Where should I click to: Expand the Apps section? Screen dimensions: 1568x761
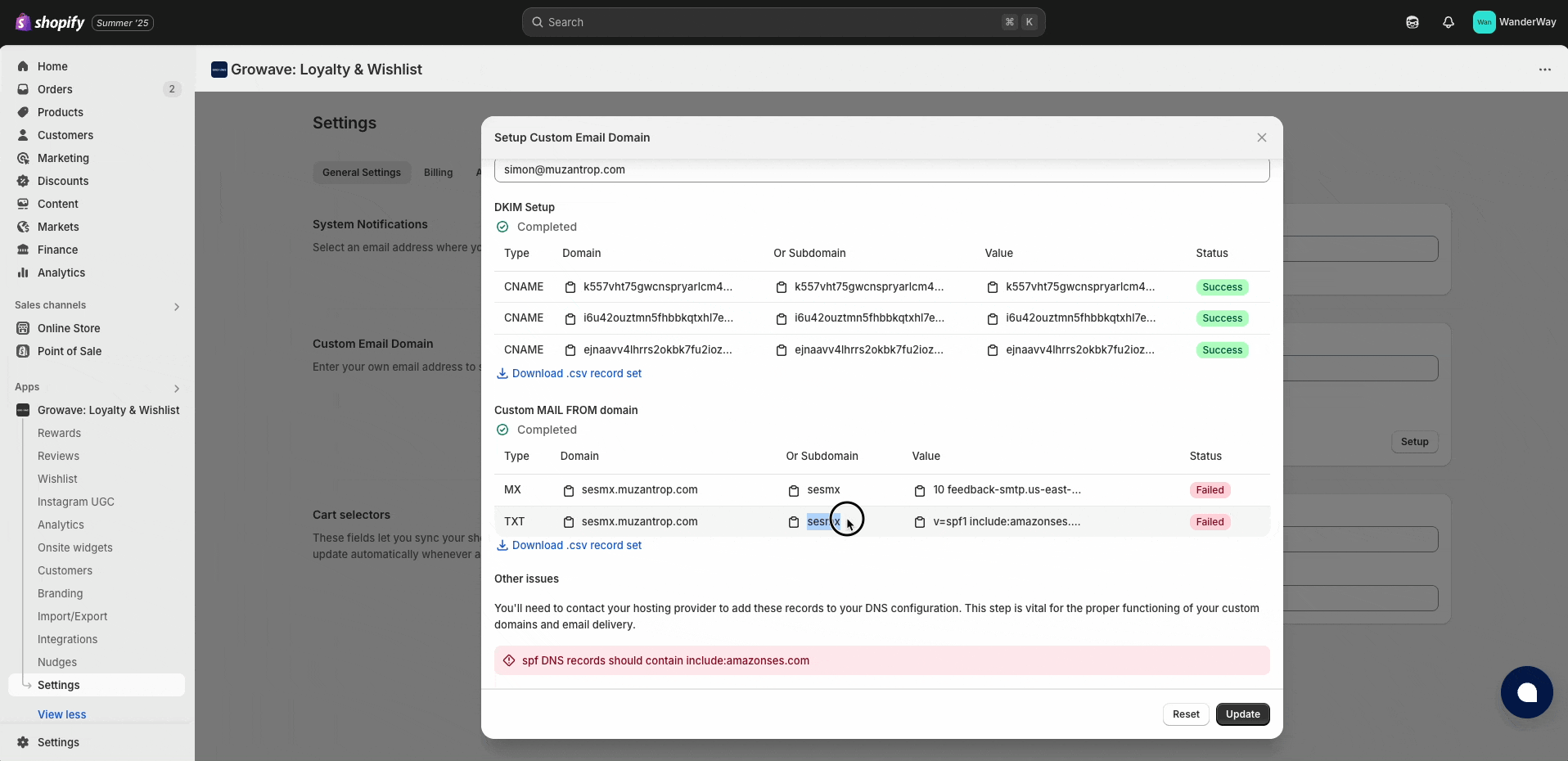(177, 389)
